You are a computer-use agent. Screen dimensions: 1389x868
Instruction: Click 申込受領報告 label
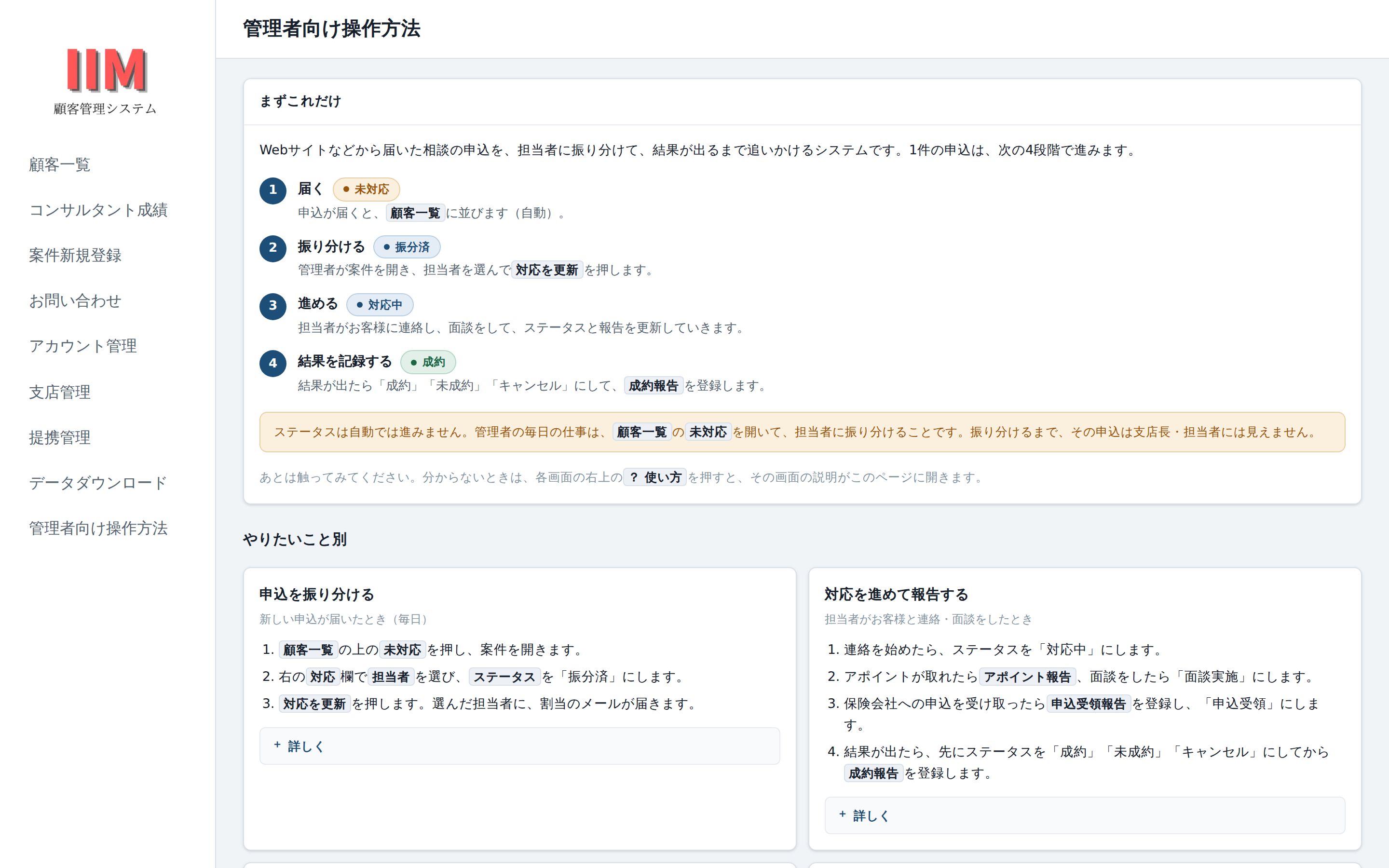[1088, 704]
